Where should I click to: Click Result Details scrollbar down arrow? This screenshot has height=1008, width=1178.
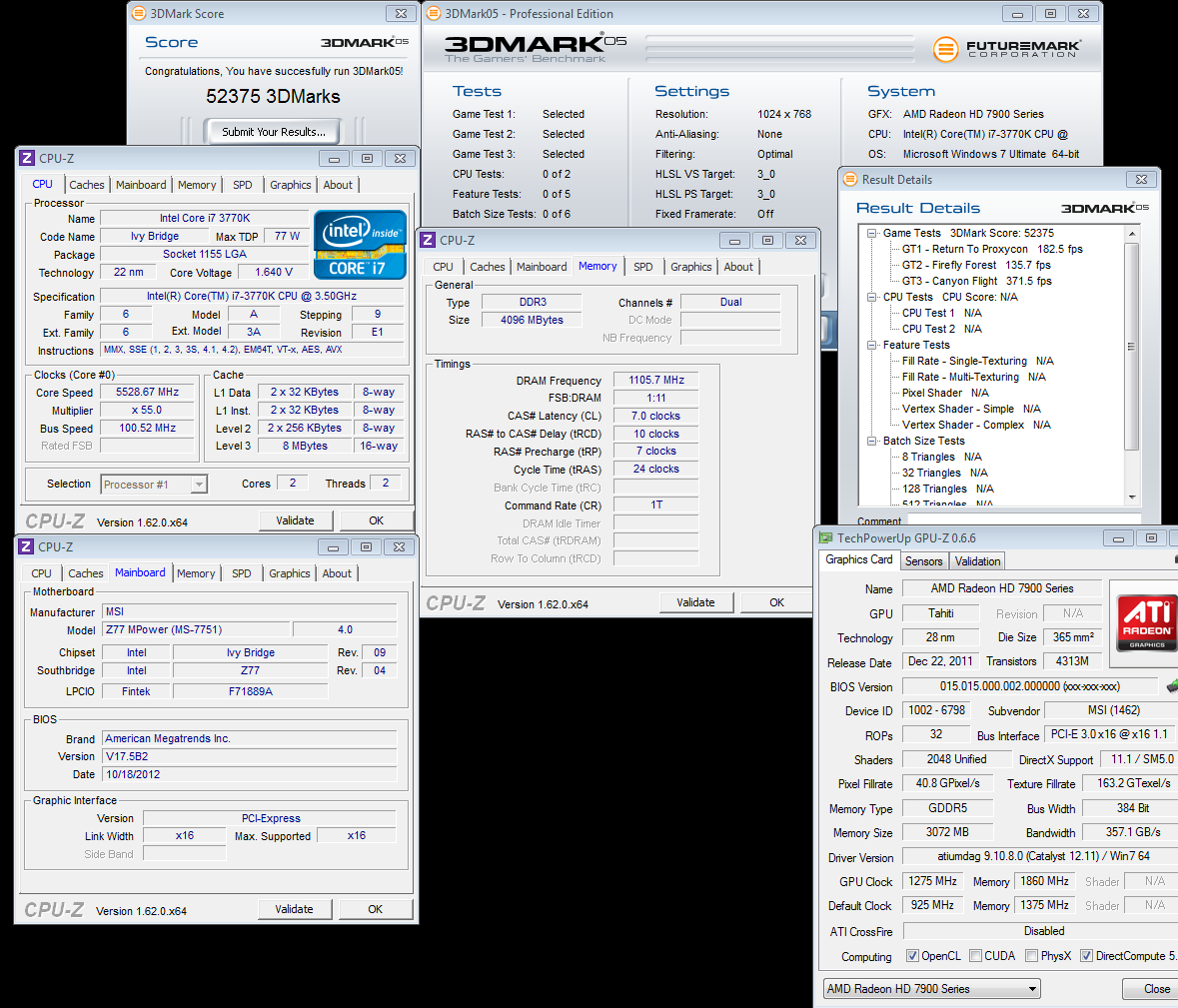click(x=1132, y=498)
